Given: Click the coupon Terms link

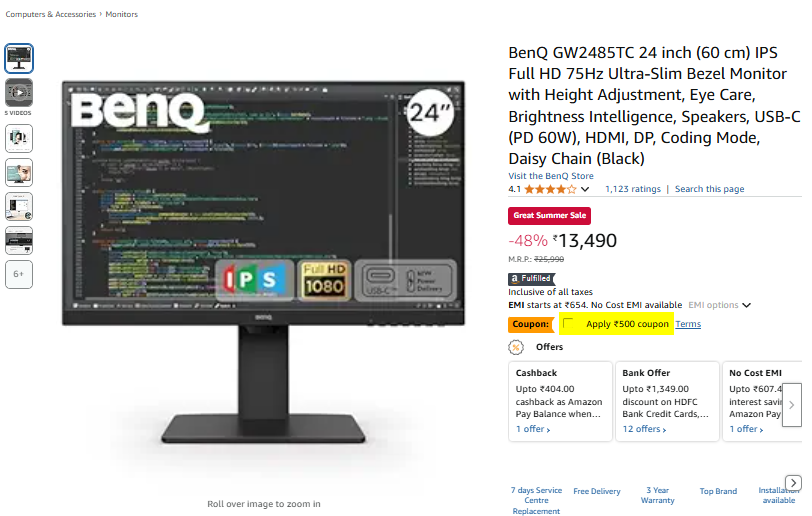Looking at the screenshot, I should click(x=688, y=324).
